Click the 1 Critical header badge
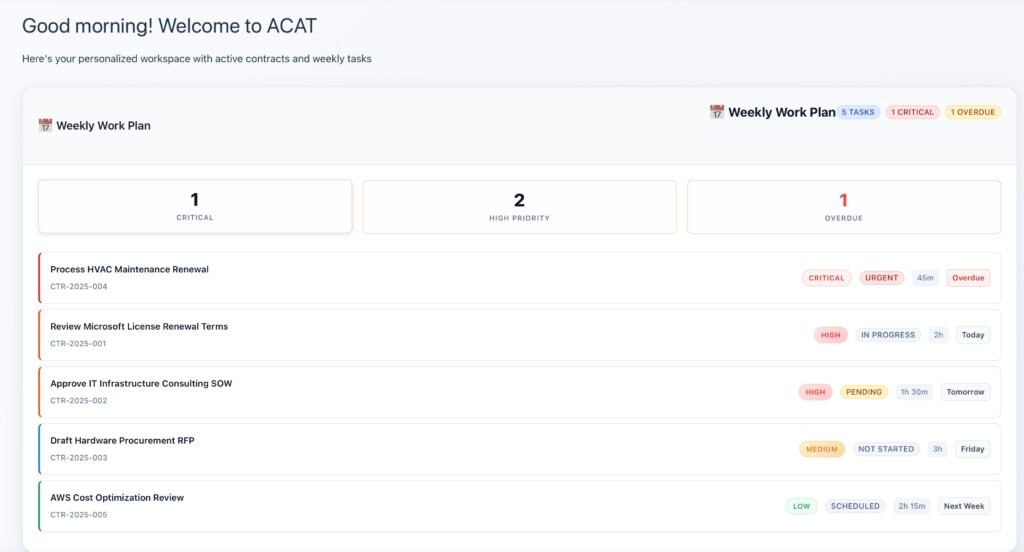1024x552 pixels. click(912, 112)
